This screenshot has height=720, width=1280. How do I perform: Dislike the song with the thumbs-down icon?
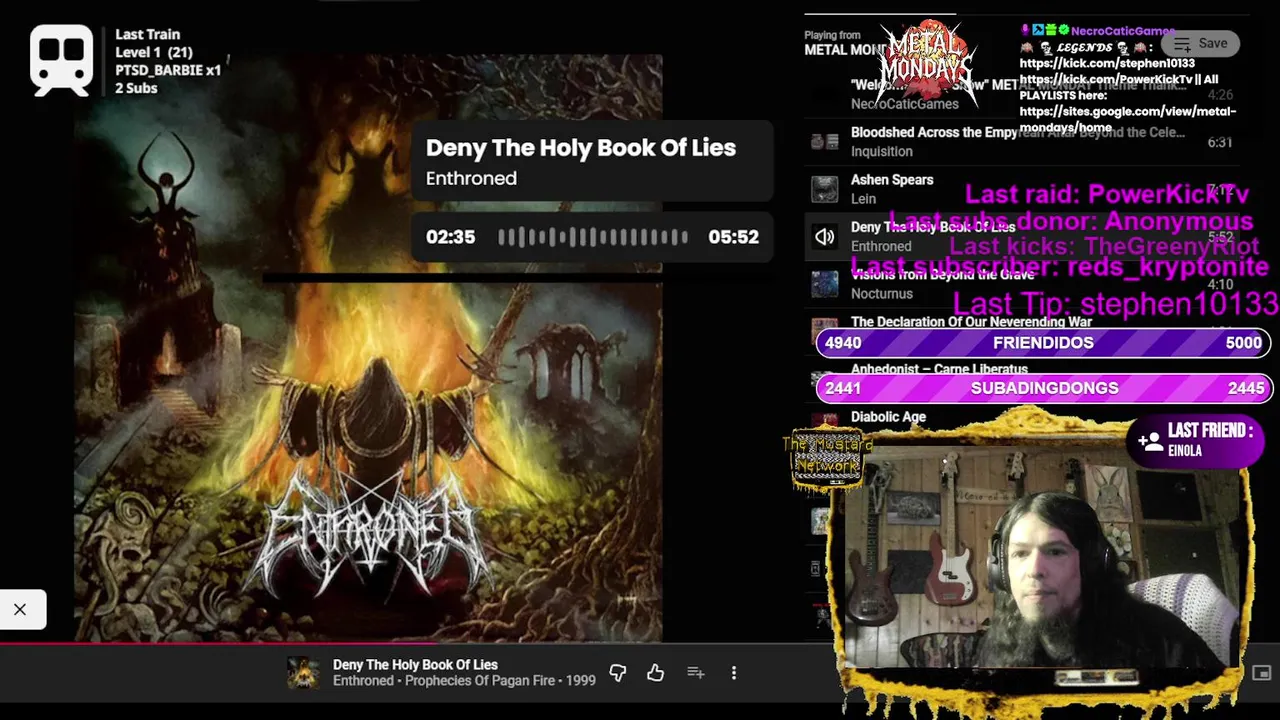[x=618, y=673]
